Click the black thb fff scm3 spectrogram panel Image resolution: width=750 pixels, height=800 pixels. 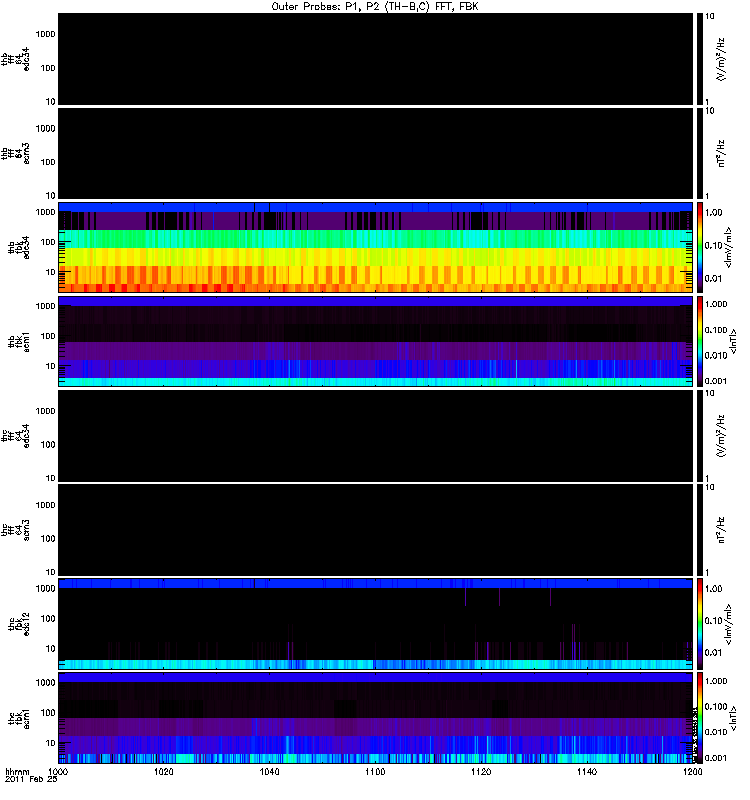tap(376, 153)
